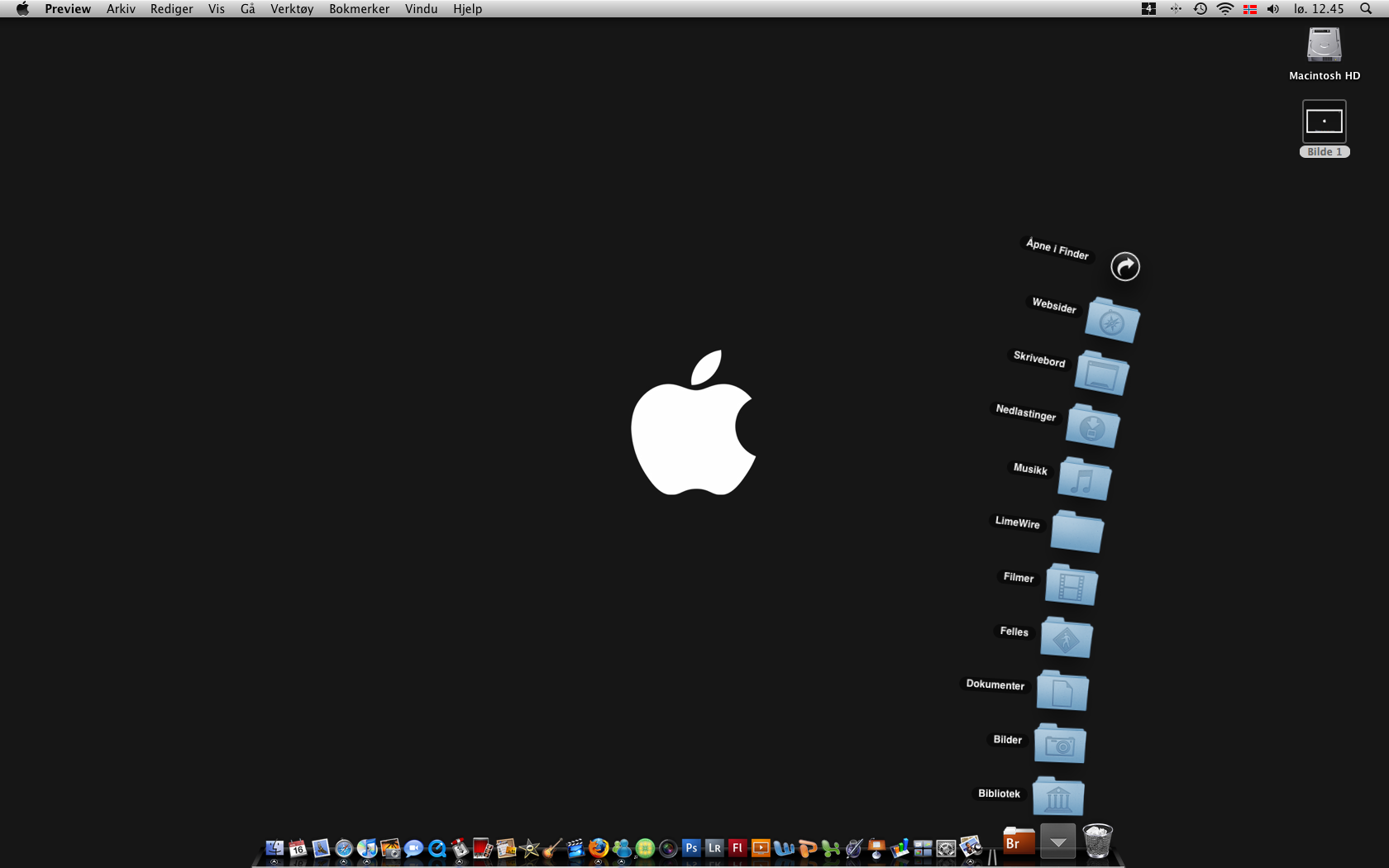Open the Verktøy menu
The width and height of the screenshot is (1389, 868).
coord(292,8)
